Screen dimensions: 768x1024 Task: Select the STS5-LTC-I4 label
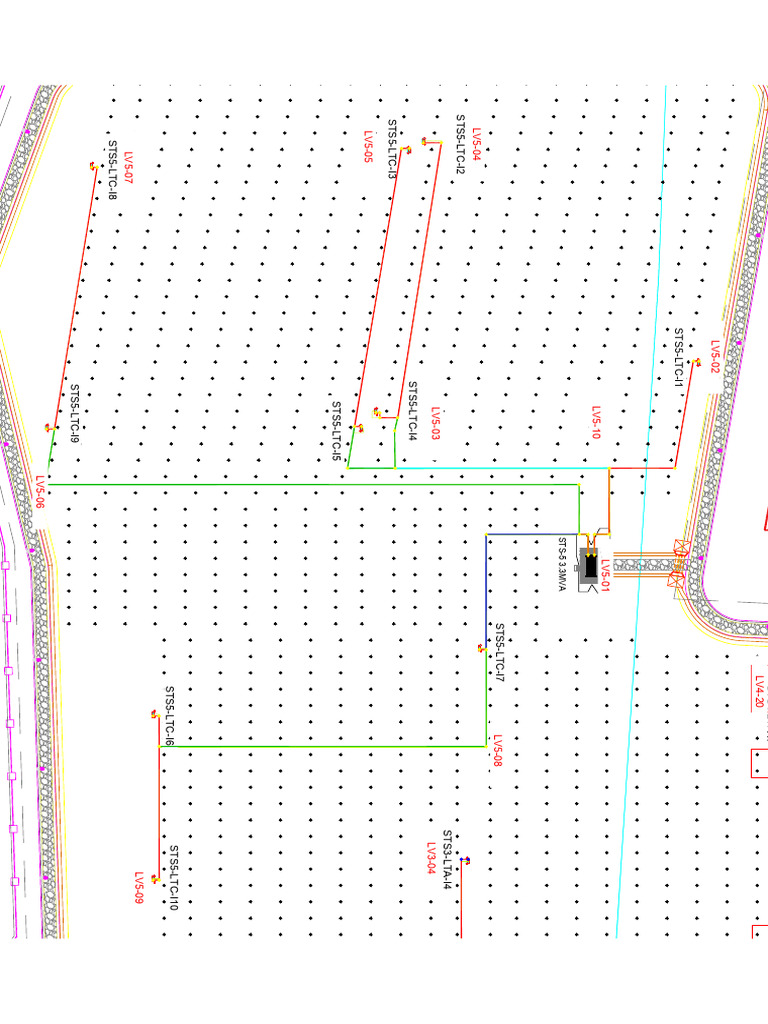[x=413, y=411]
